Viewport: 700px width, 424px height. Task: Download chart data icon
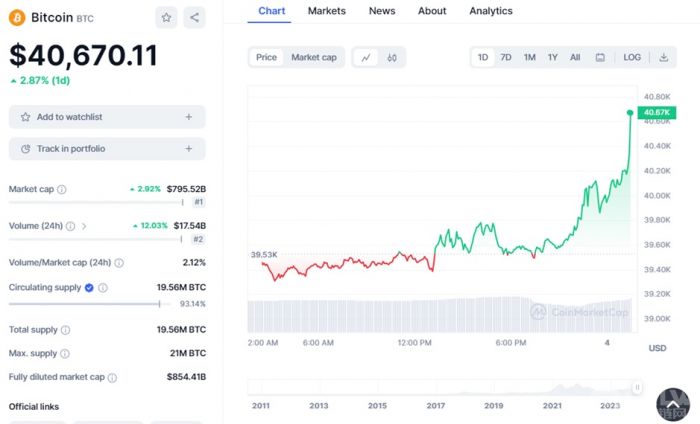[664, 58]
